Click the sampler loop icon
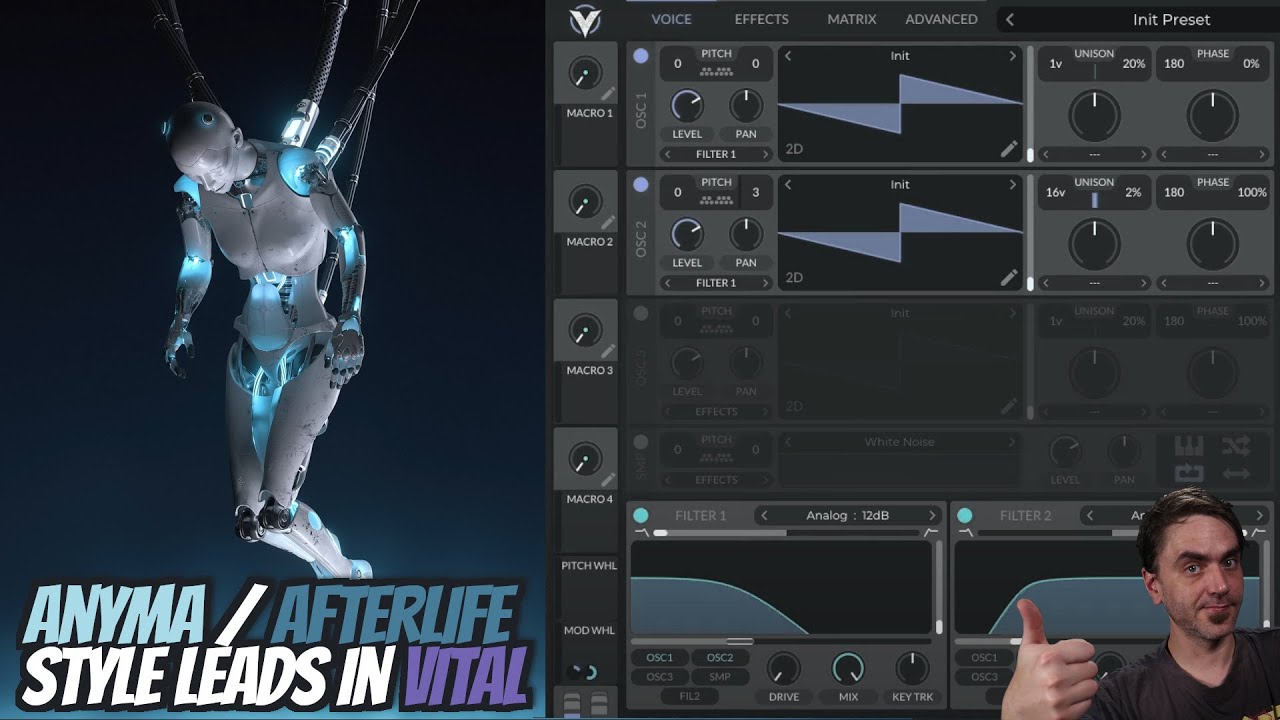1280x720 pixels. pos(1189,473)
